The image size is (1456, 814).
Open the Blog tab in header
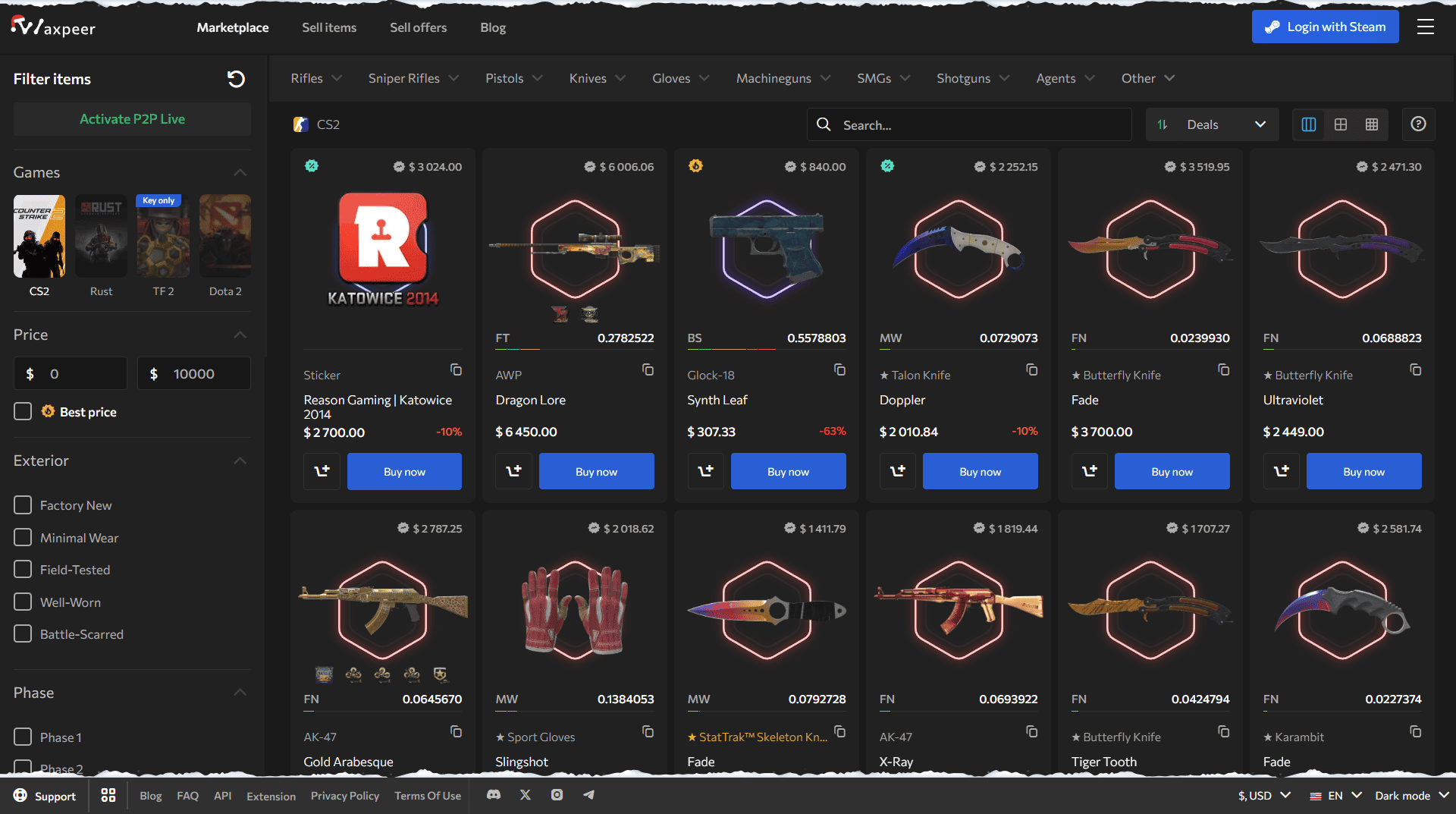coord(493,27)
